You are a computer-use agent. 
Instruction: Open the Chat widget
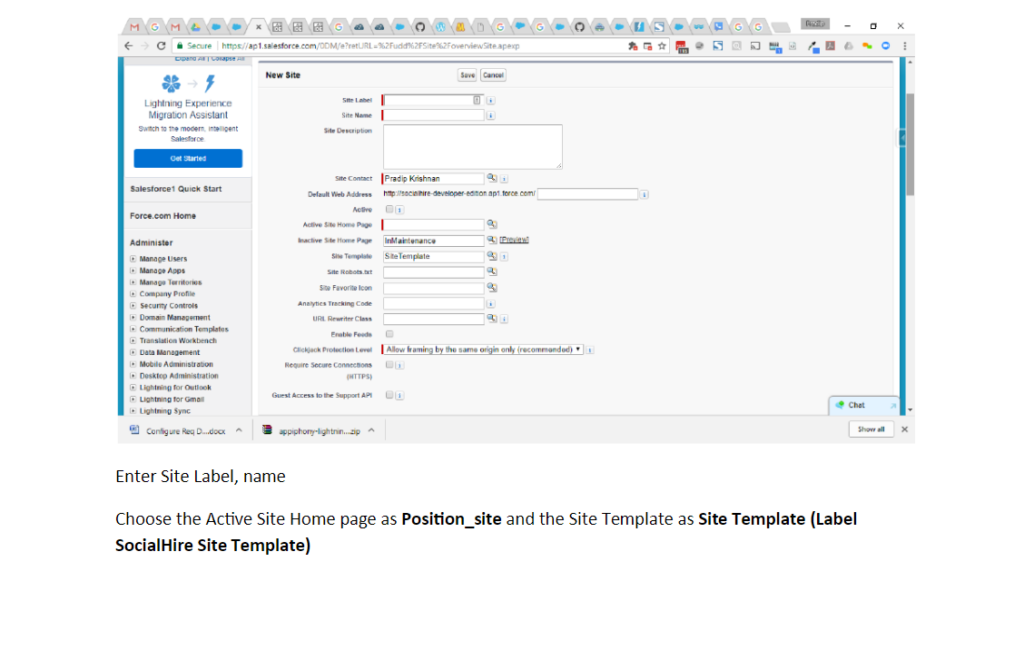863,406
